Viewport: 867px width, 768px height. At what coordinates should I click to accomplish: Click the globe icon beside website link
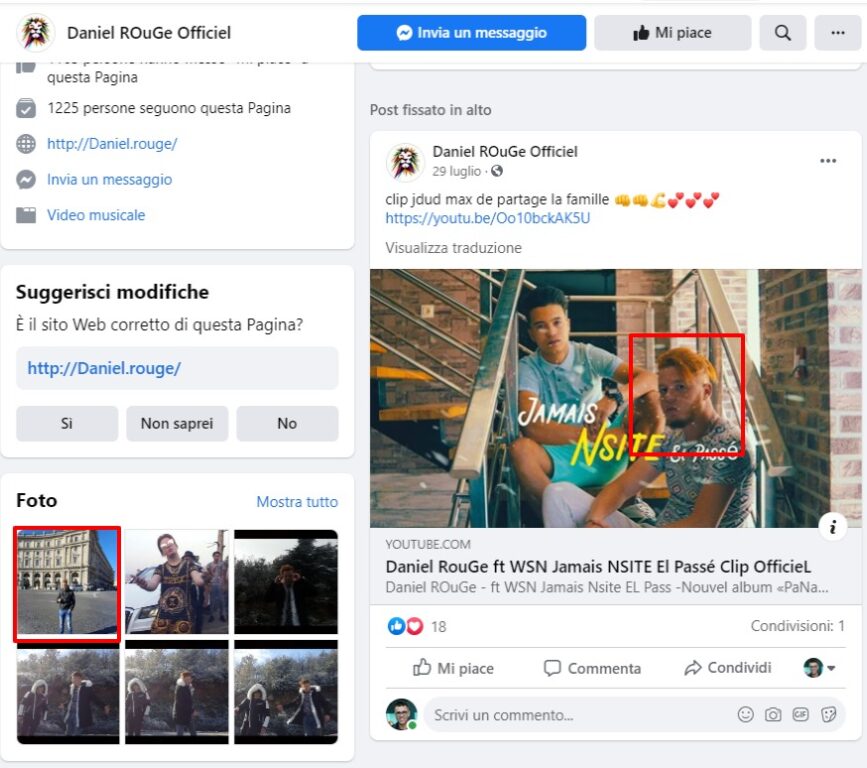(26, 144)
